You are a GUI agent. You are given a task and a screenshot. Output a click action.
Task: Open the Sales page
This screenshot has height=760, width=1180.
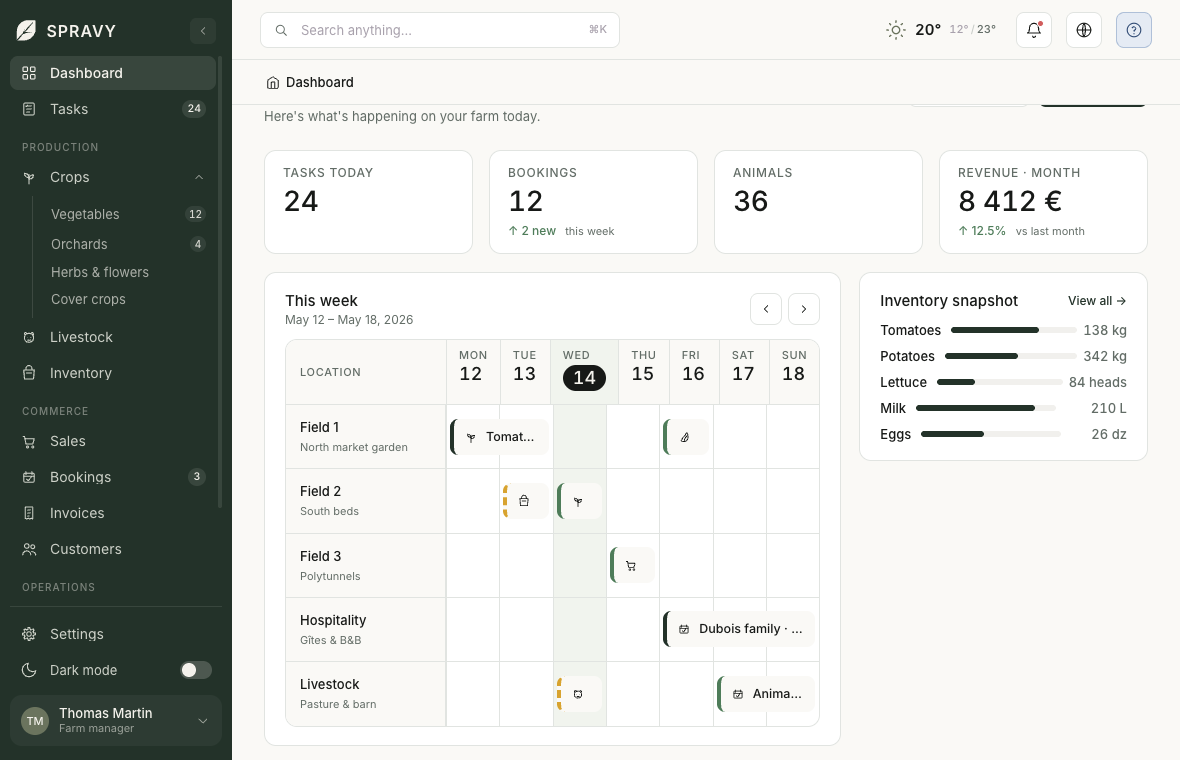point(113,442)
